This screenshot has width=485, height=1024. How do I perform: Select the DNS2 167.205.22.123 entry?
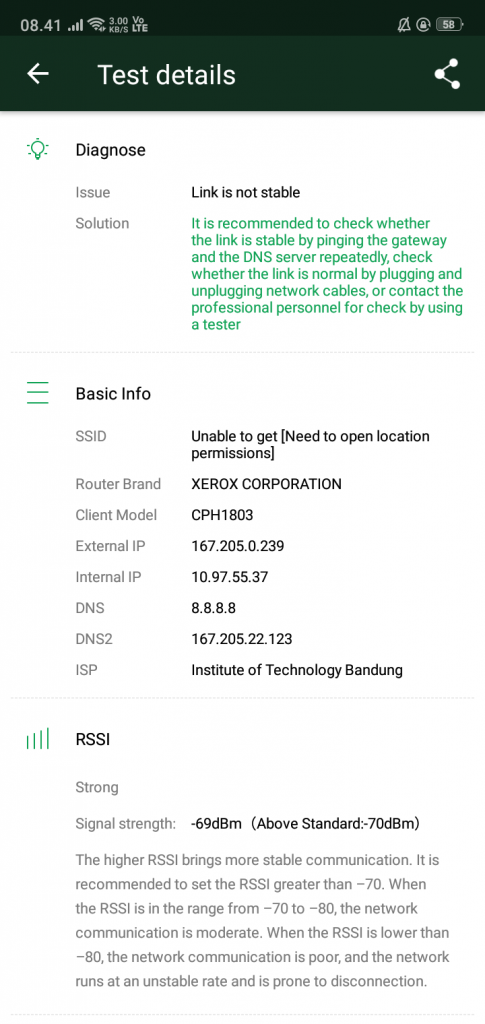(242, 639)
